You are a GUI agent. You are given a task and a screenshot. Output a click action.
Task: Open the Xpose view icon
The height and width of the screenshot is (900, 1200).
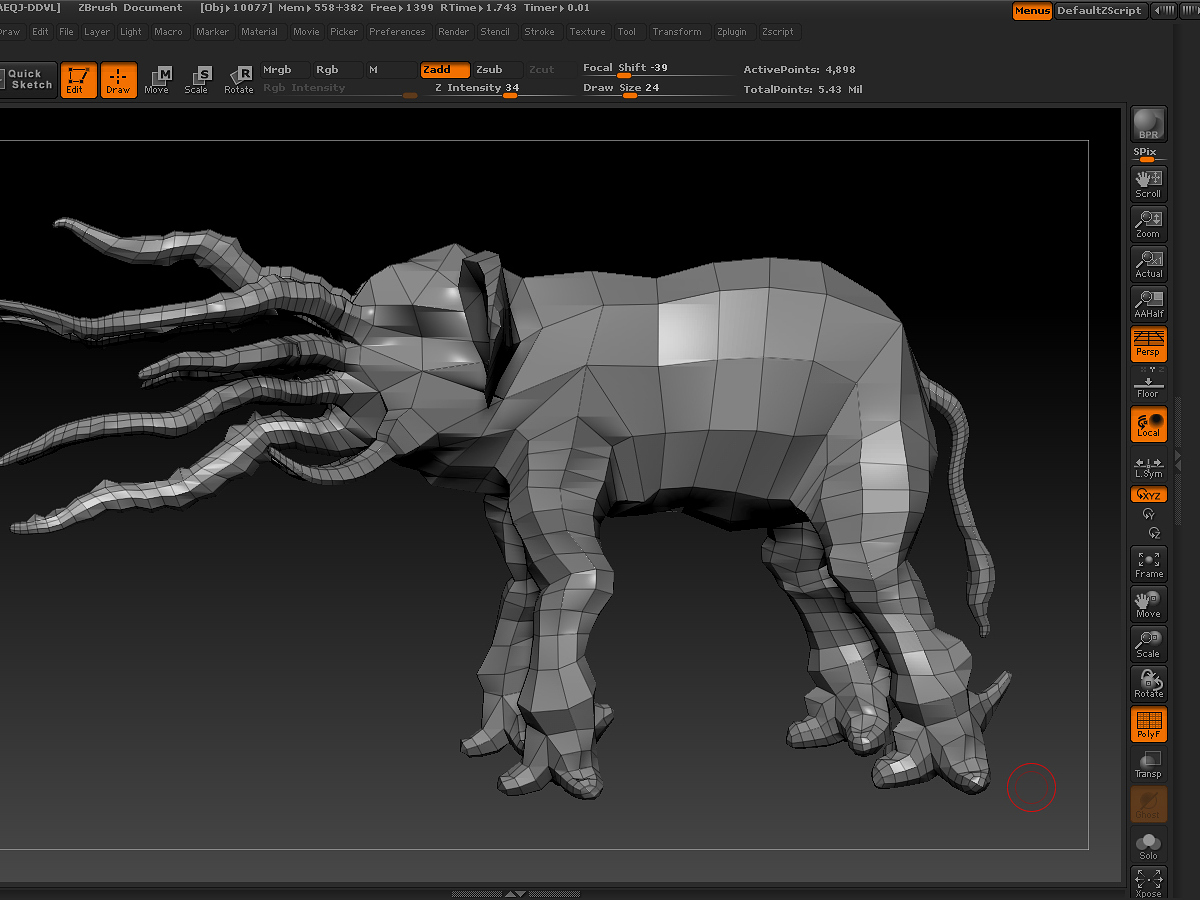pyautogui.click(x=1148, y=882)
